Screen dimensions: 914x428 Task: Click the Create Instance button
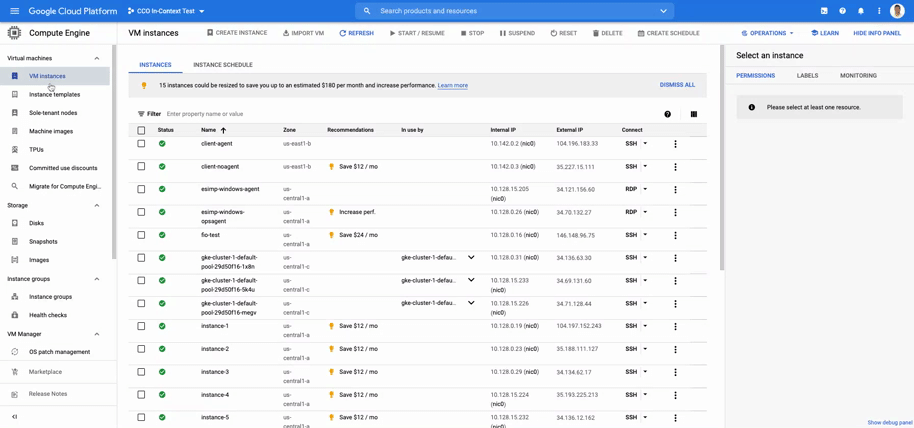pyautogui.click(x=237, y=33)
